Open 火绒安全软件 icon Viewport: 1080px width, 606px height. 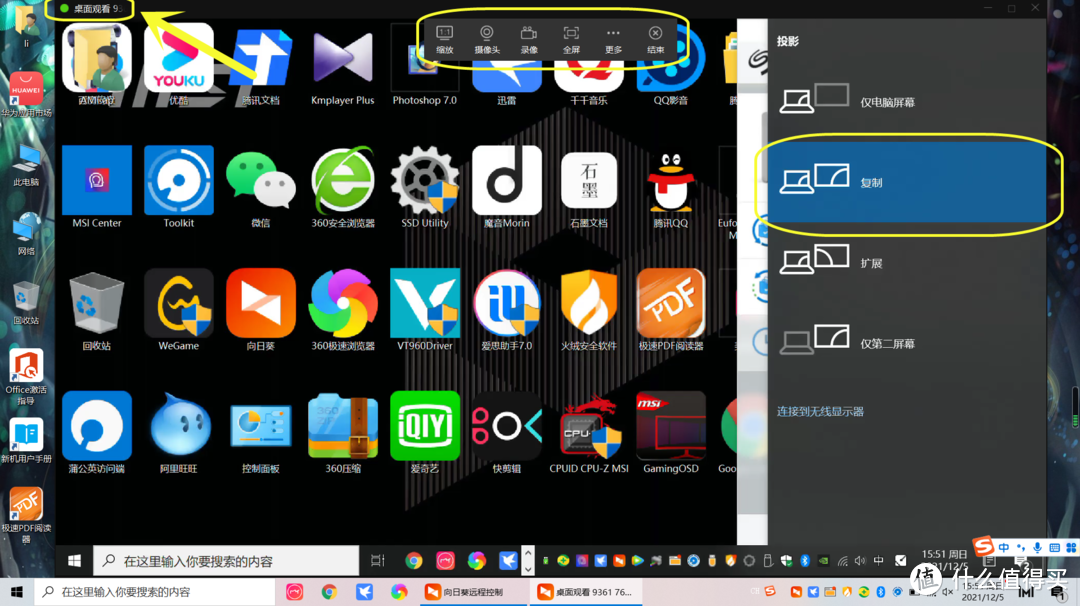click(x=588, y=310)
